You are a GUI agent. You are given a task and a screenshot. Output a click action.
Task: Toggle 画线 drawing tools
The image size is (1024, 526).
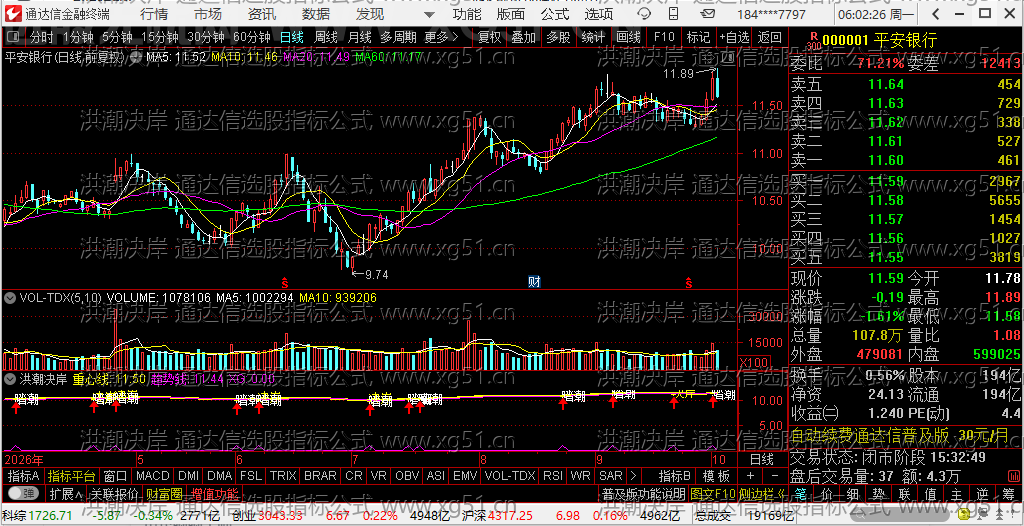tap(628, 37)
